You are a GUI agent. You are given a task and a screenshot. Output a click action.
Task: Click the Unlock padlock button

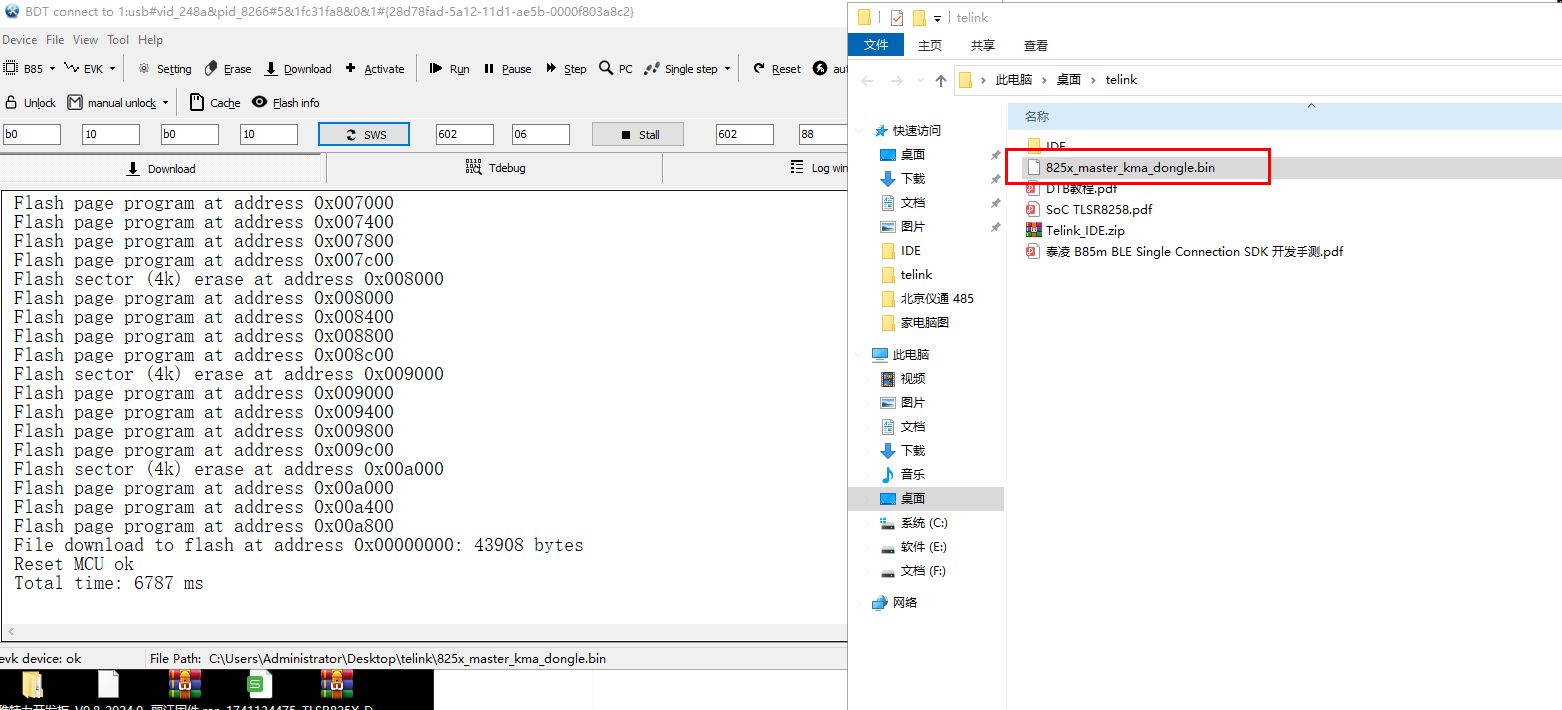coord(31,103)
